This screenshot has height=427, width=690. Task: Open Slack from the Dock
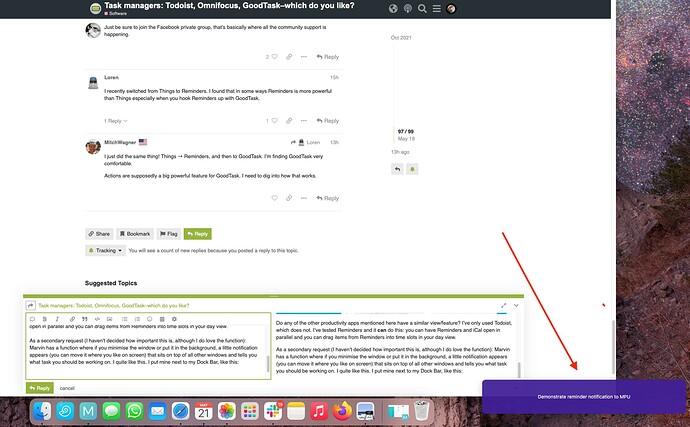[273, 412]
